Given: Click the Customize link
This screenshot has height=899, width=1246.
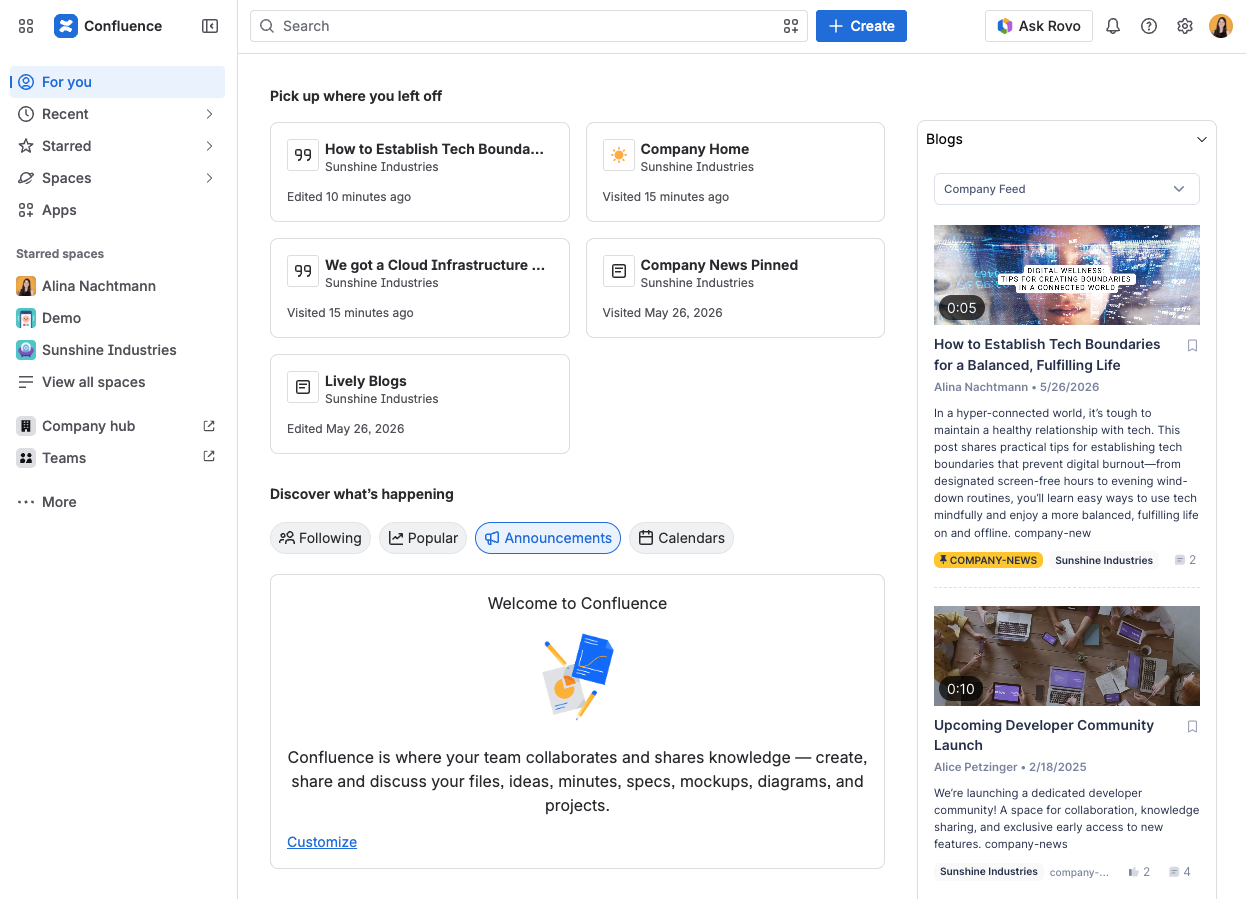Looking at the screenshot, I should tap(322, 842).
